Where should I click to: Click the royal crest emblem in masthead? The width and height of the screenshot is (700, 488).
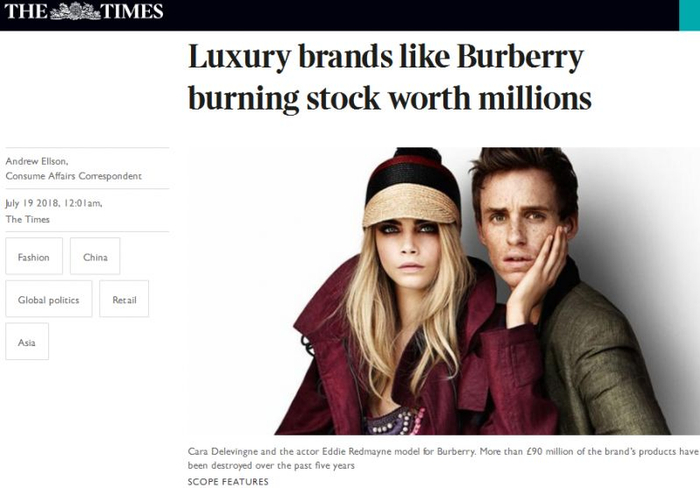coord(75,11)
